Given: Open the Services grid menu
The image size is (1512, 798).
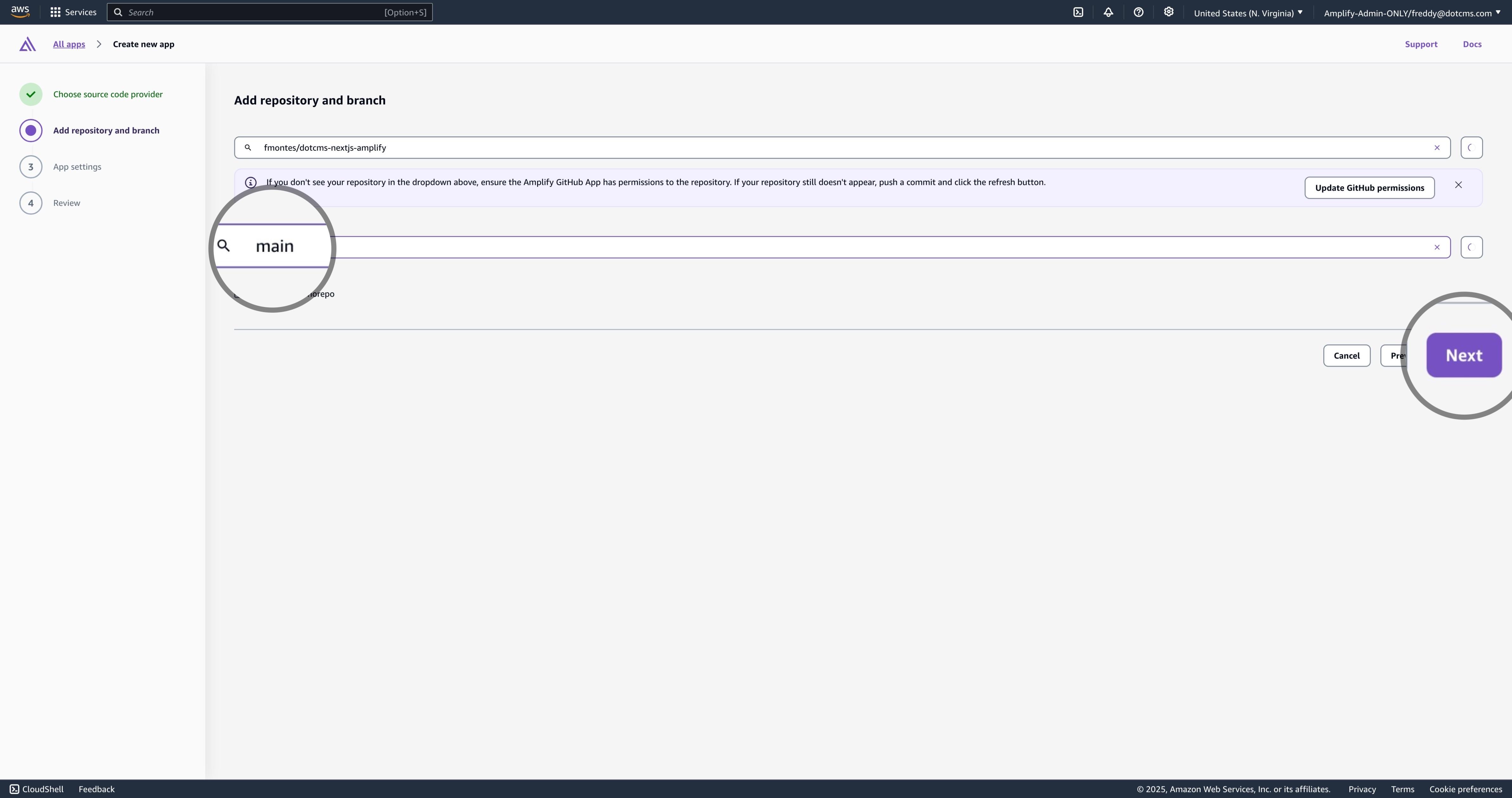Looking at the screenshot, I should click(x=73, y=12).
